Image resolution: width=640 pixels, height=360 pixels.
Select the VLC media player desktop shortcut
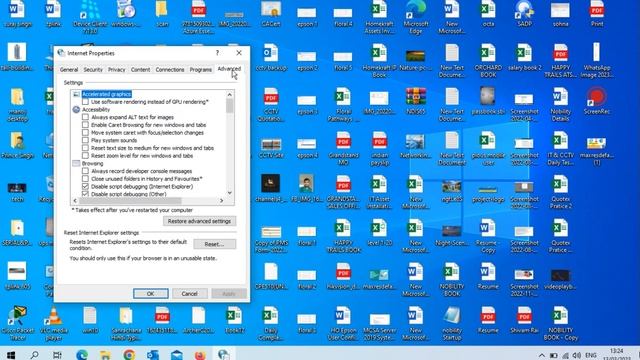point(53,324)
